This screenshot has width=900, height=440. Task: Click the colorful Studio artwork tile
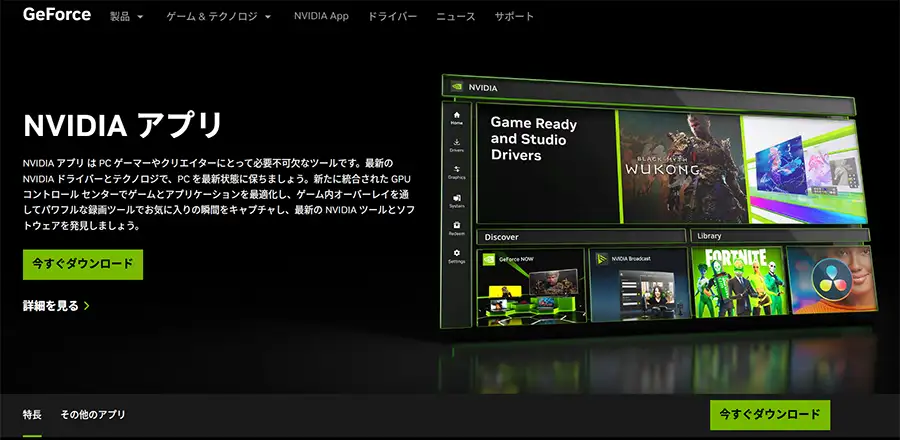[x=804, y=169]
